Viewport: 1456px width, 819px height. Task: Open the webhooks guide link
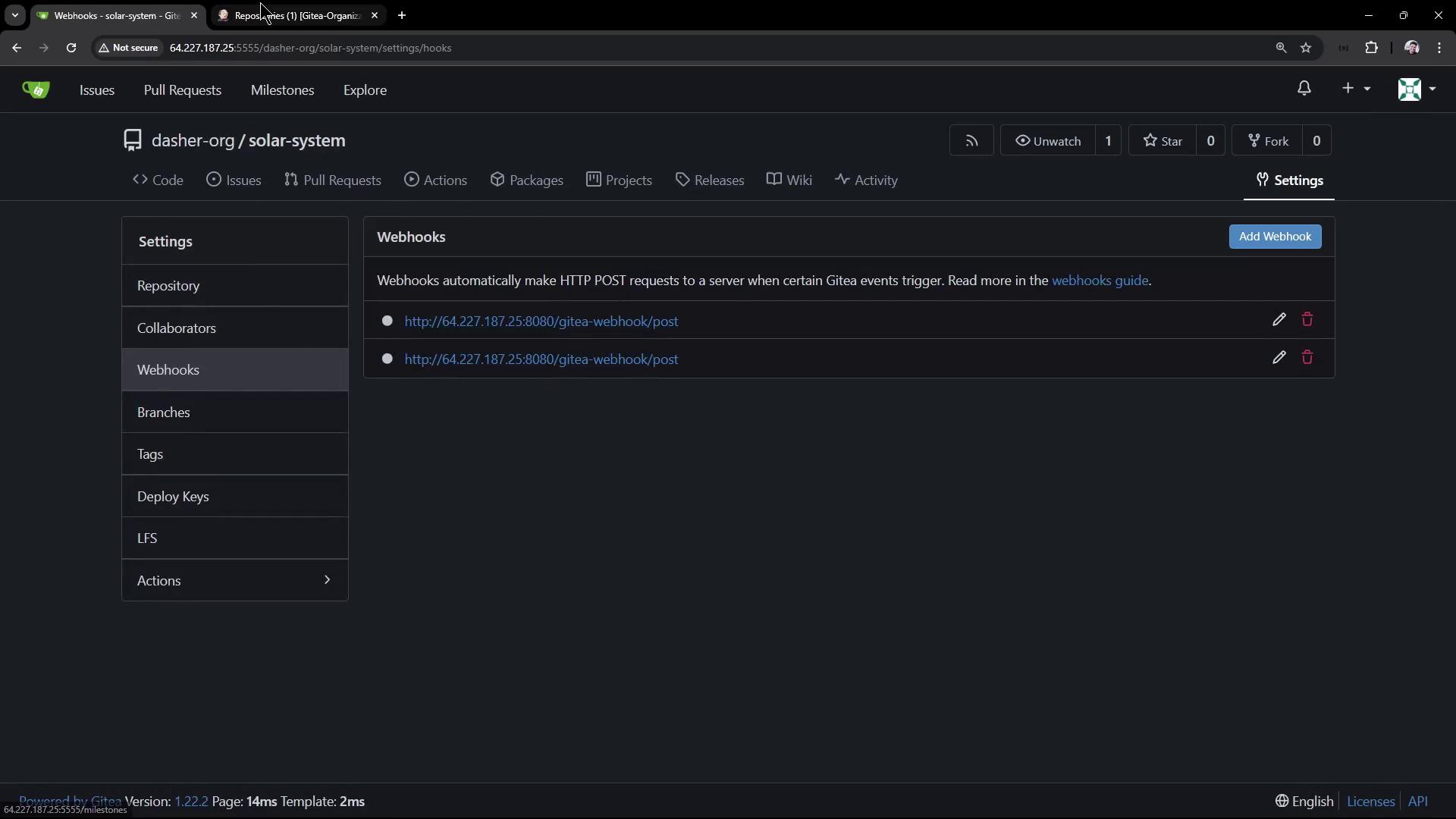[x=1100, y=281]
